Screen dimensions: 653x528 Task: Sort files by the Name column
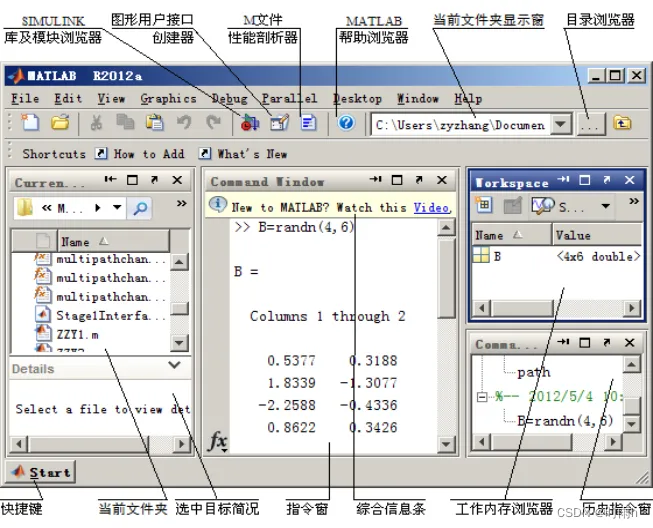[112, 242]
